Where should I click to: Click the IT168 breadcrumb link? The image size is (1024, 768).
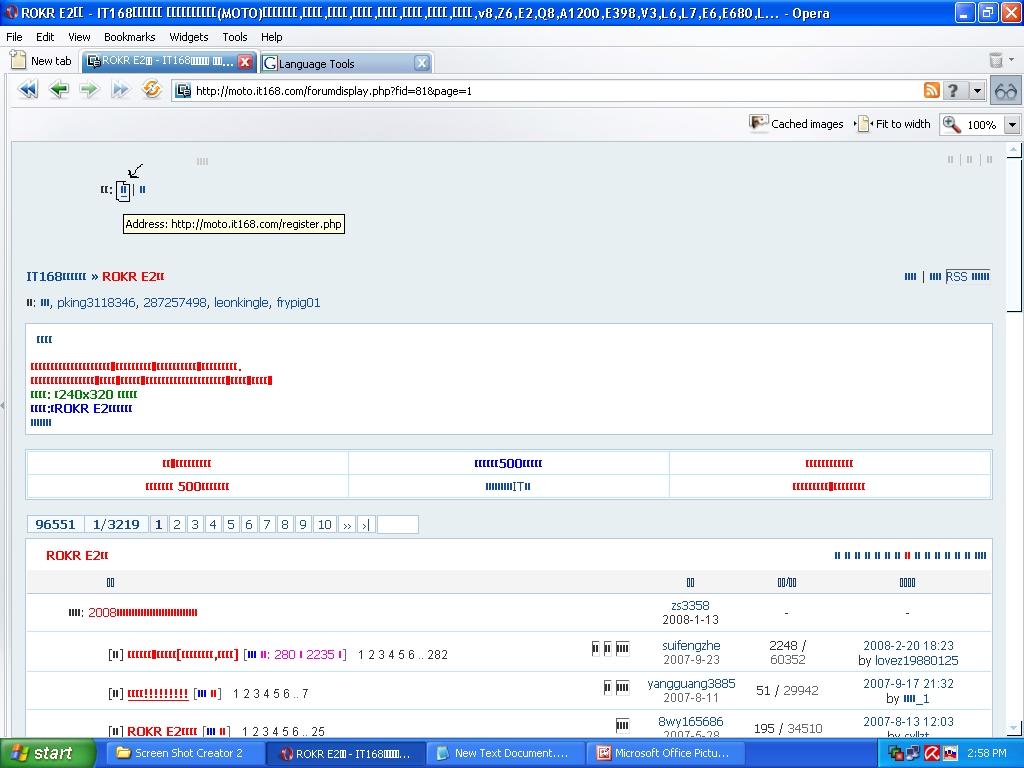click(56, 276)
